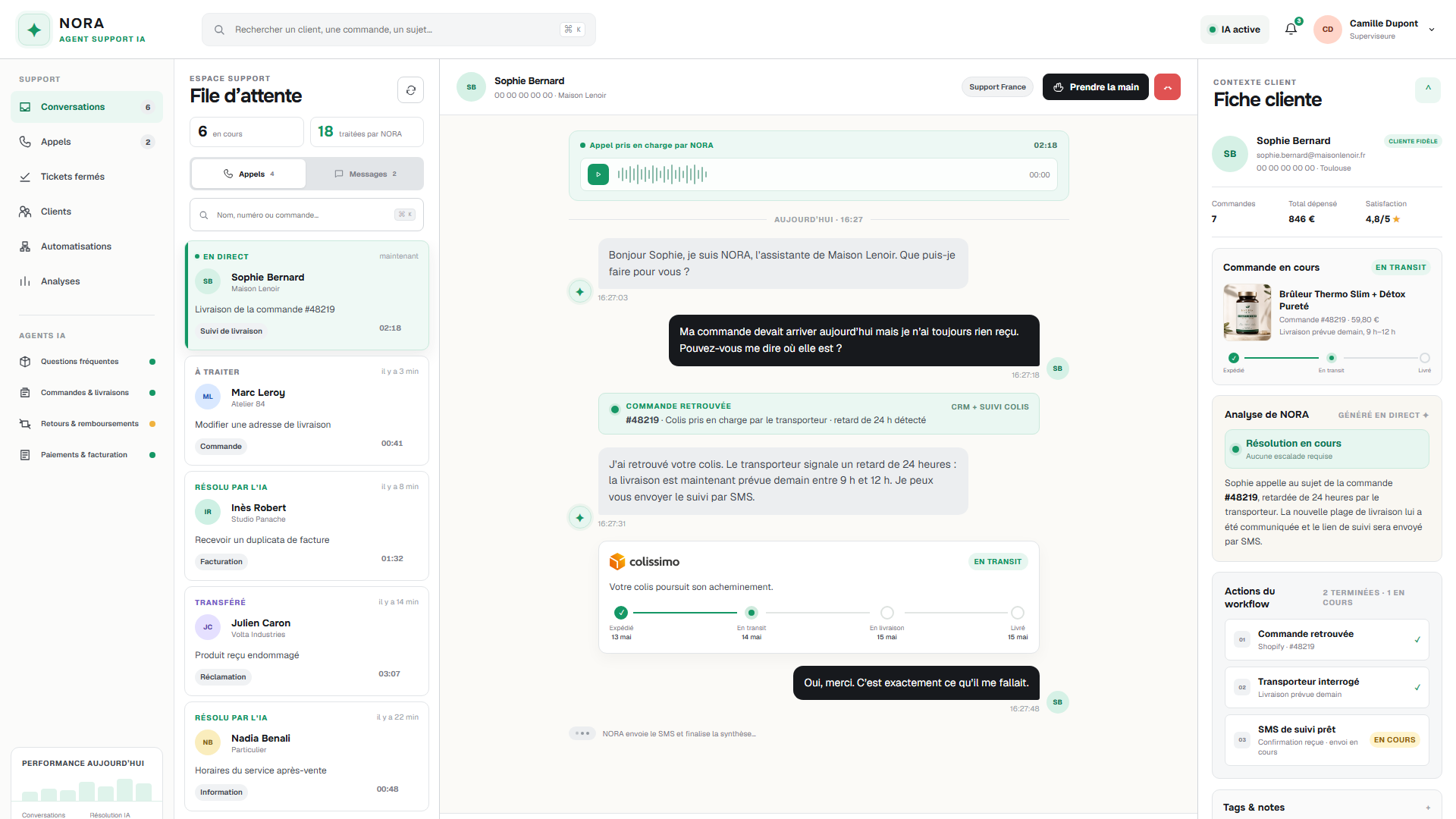Click the Commandes & livraisons agent icon
Screen dimensions: 1456x819
[x=25, y=393]
